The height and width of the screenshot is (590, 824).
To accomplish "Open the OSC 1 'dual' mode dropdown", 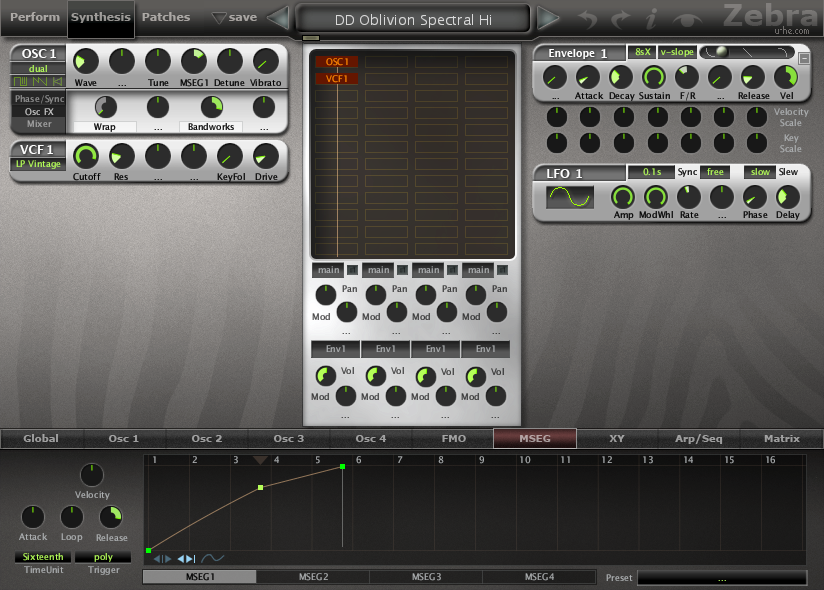I will click(x=38, y=68).
